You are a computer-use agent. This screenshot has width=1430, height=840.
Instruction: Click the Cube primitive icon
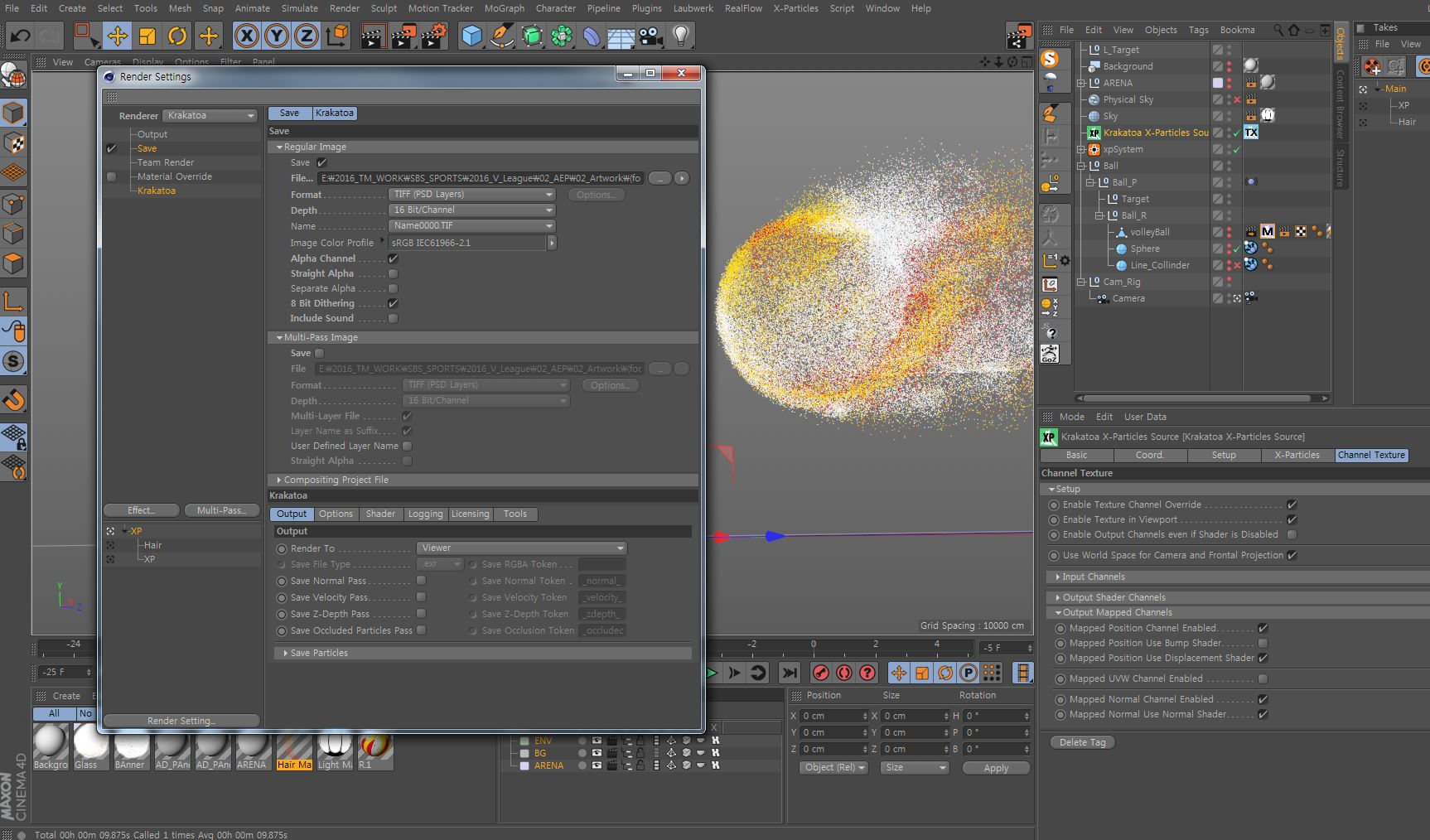pos(472,36)
